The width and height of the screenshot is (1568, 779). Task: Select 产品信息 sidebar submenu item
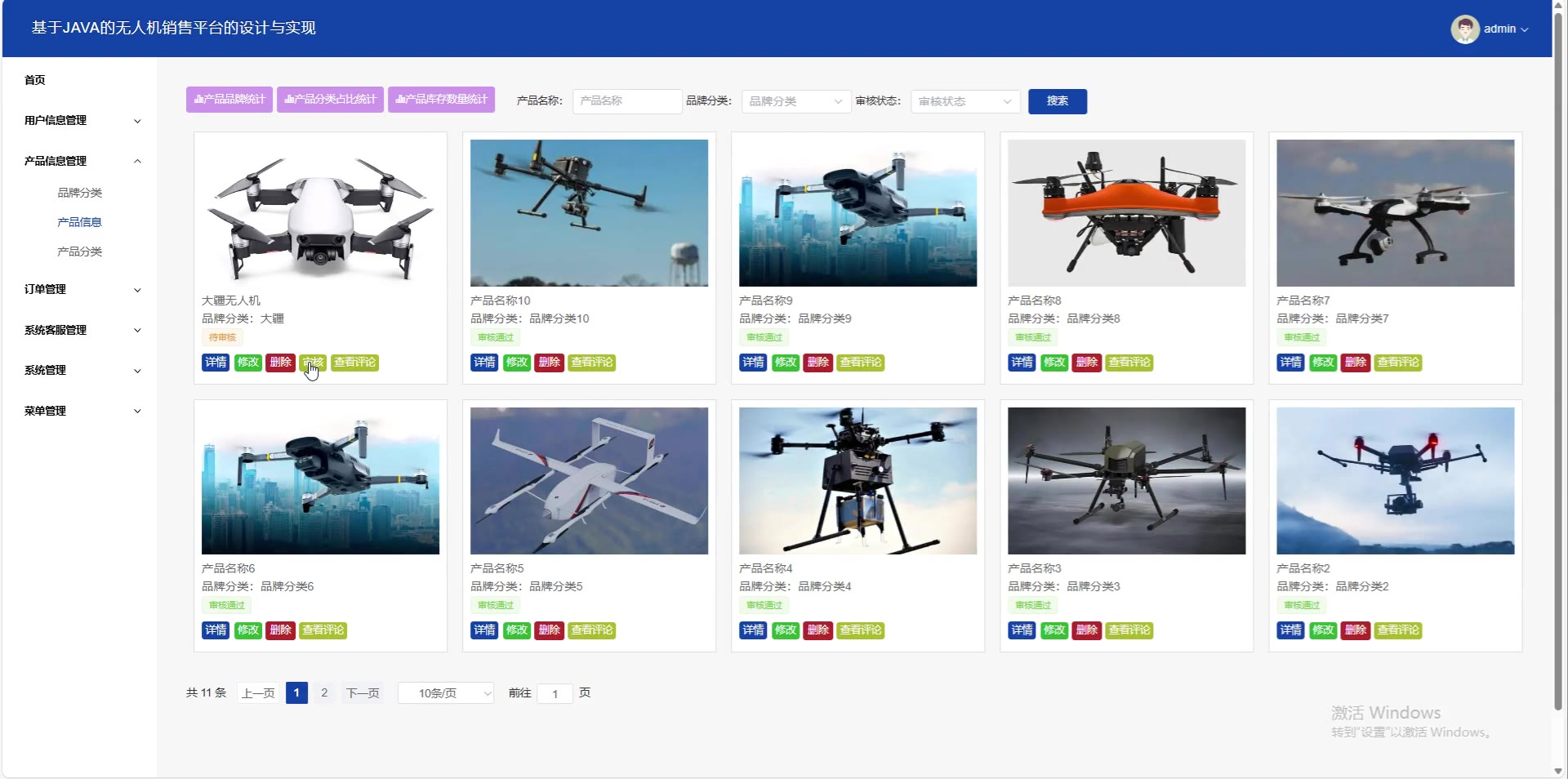click(x=80, y=222)
